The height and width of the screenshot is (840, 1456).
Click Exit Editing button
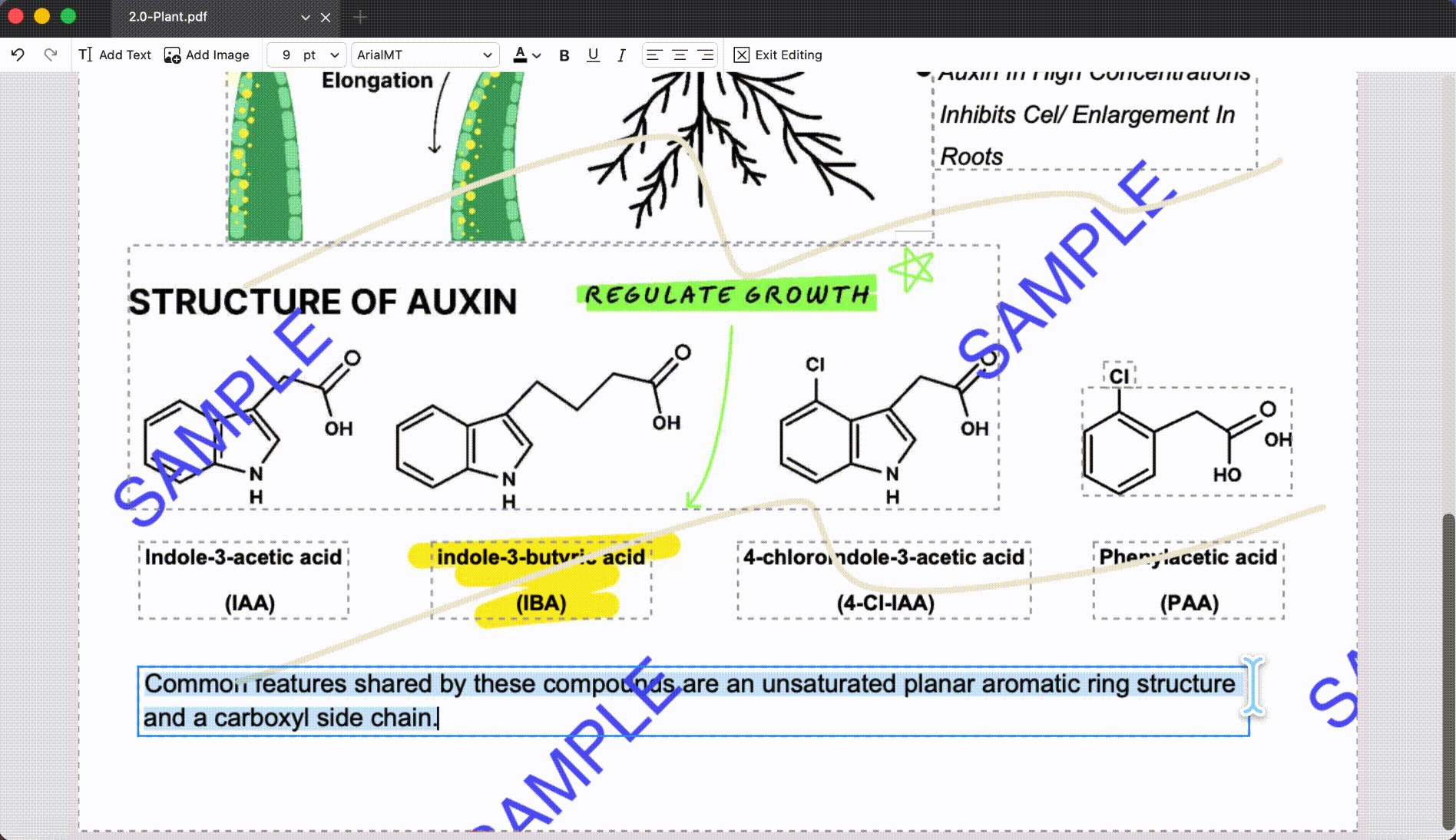coord(778,55)
